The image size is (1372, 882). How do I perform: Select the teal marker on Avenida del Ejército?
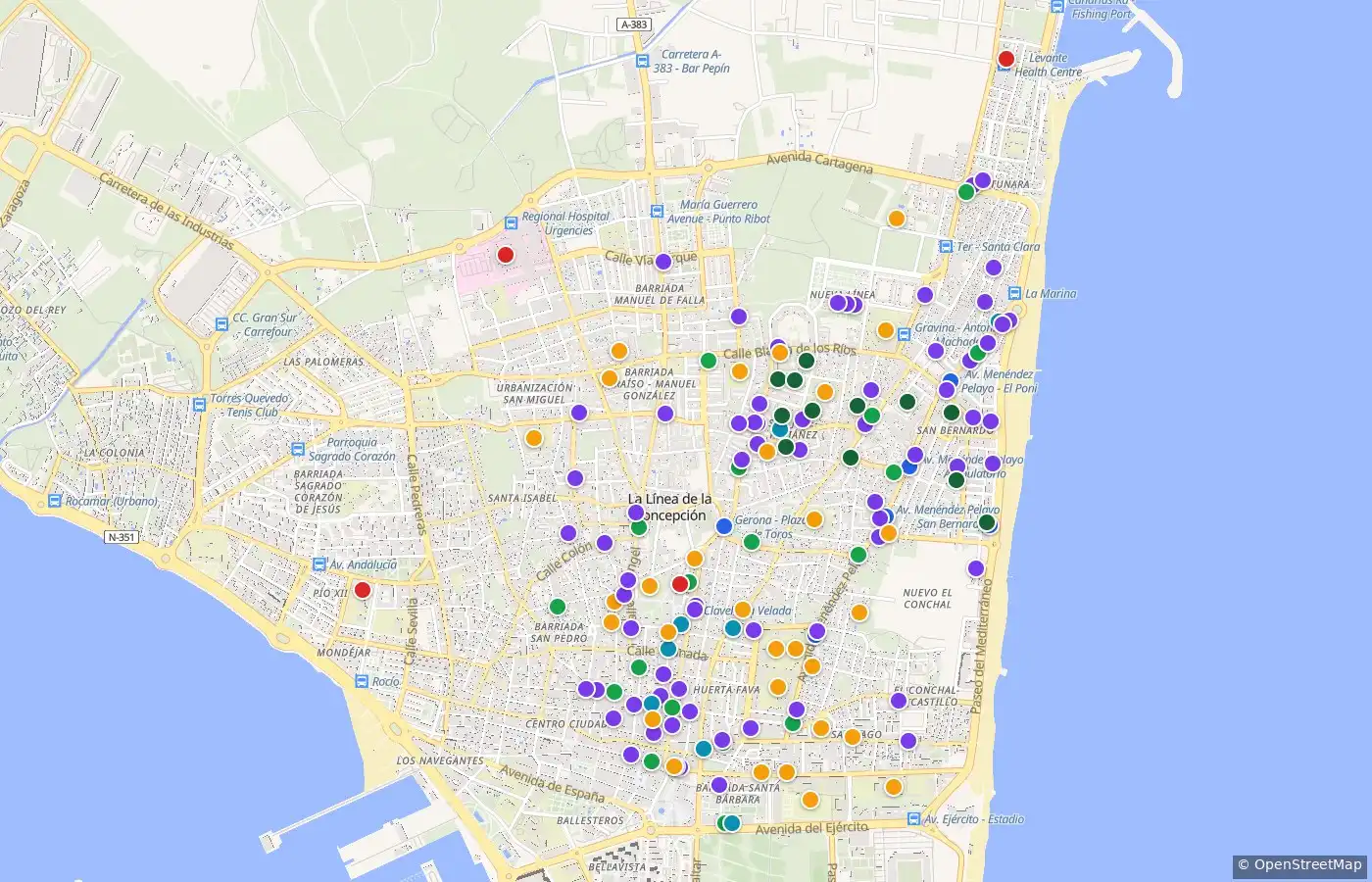coord(732,823)
